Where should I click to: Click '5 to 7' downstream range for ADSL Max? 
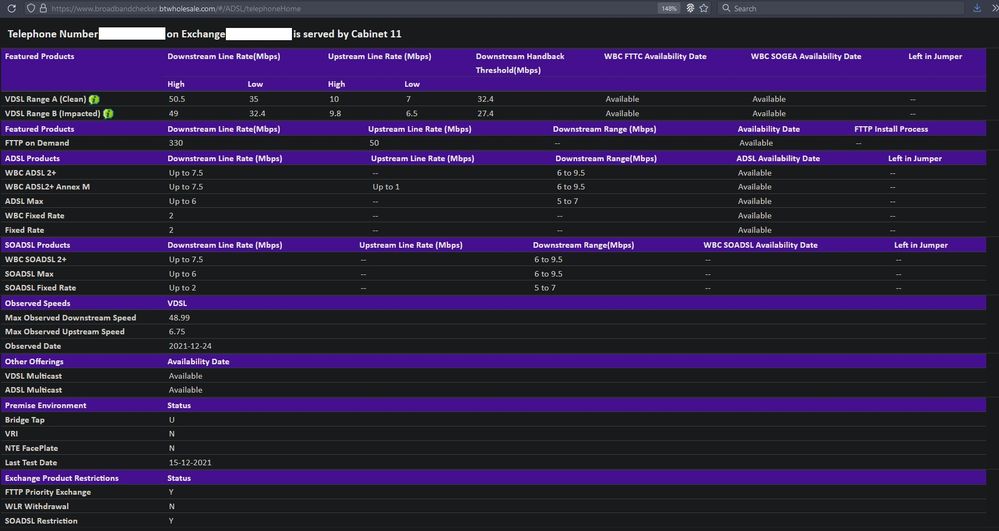[567, 201]
